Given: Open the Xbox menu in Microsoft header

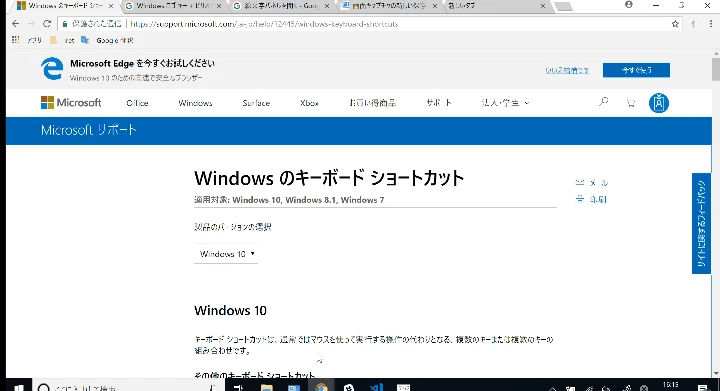Looking at the screenshot, I should tap(309, 103).
